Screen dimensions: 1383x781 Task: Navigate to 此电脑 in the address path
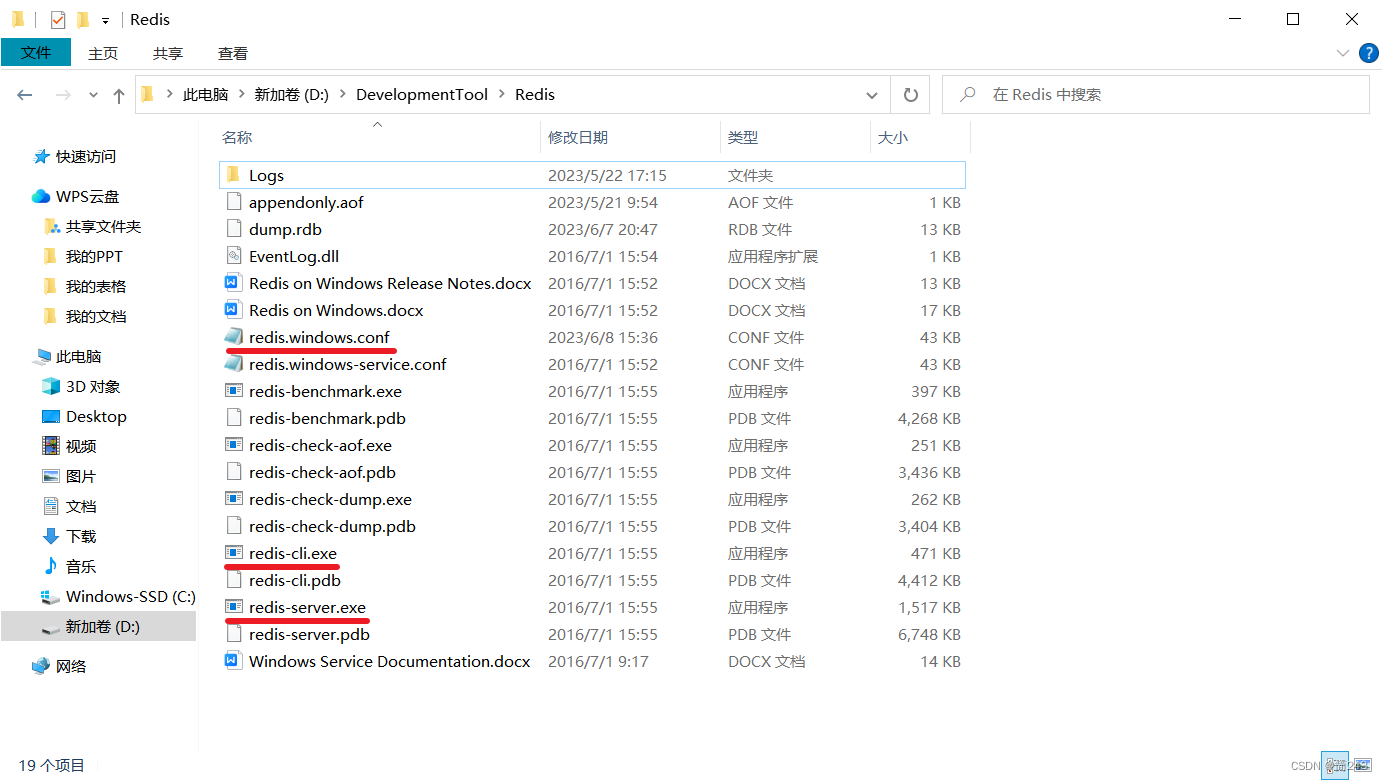(x=205, y=95)
